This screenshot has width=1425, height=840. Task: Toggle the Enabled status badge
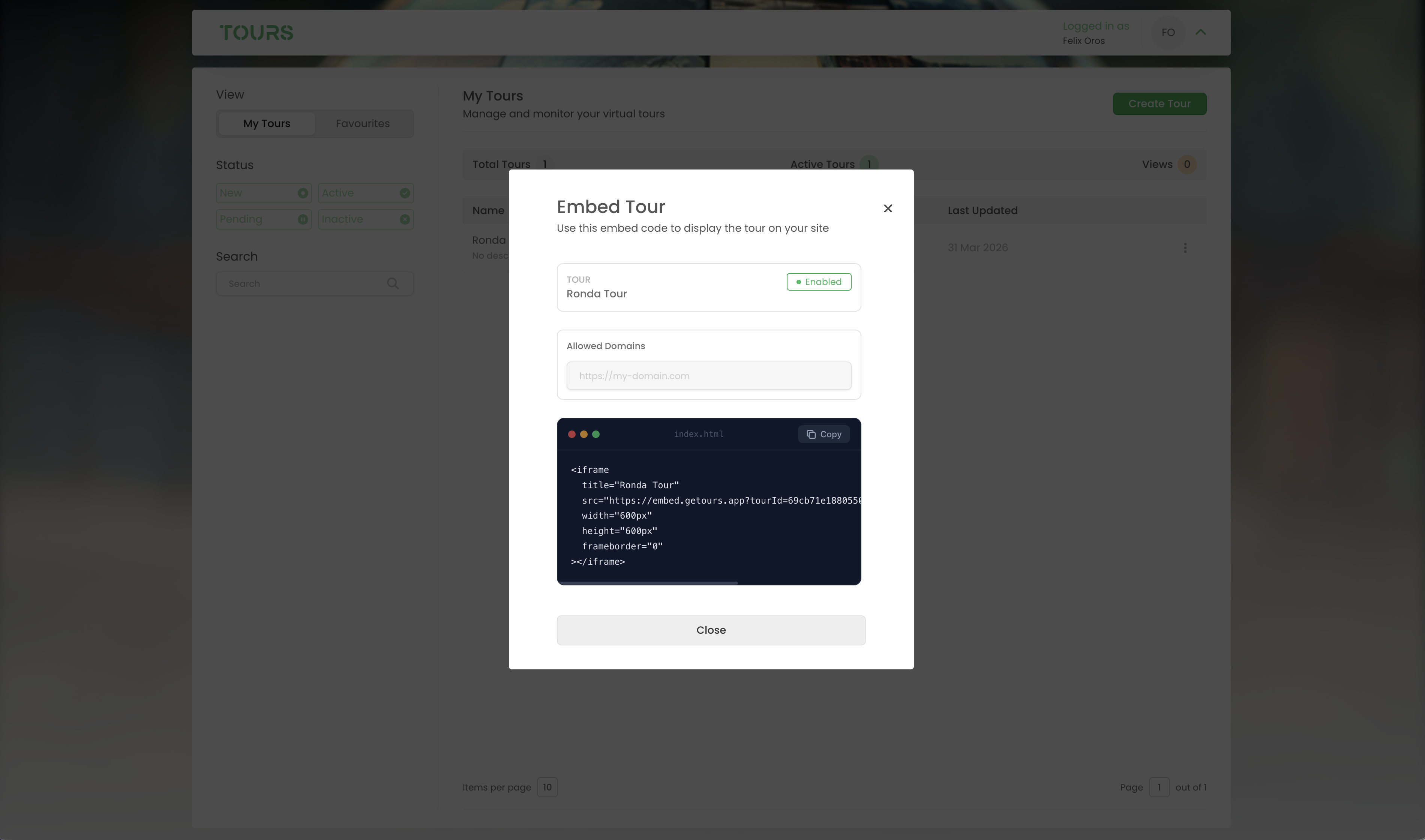point(818,282)
